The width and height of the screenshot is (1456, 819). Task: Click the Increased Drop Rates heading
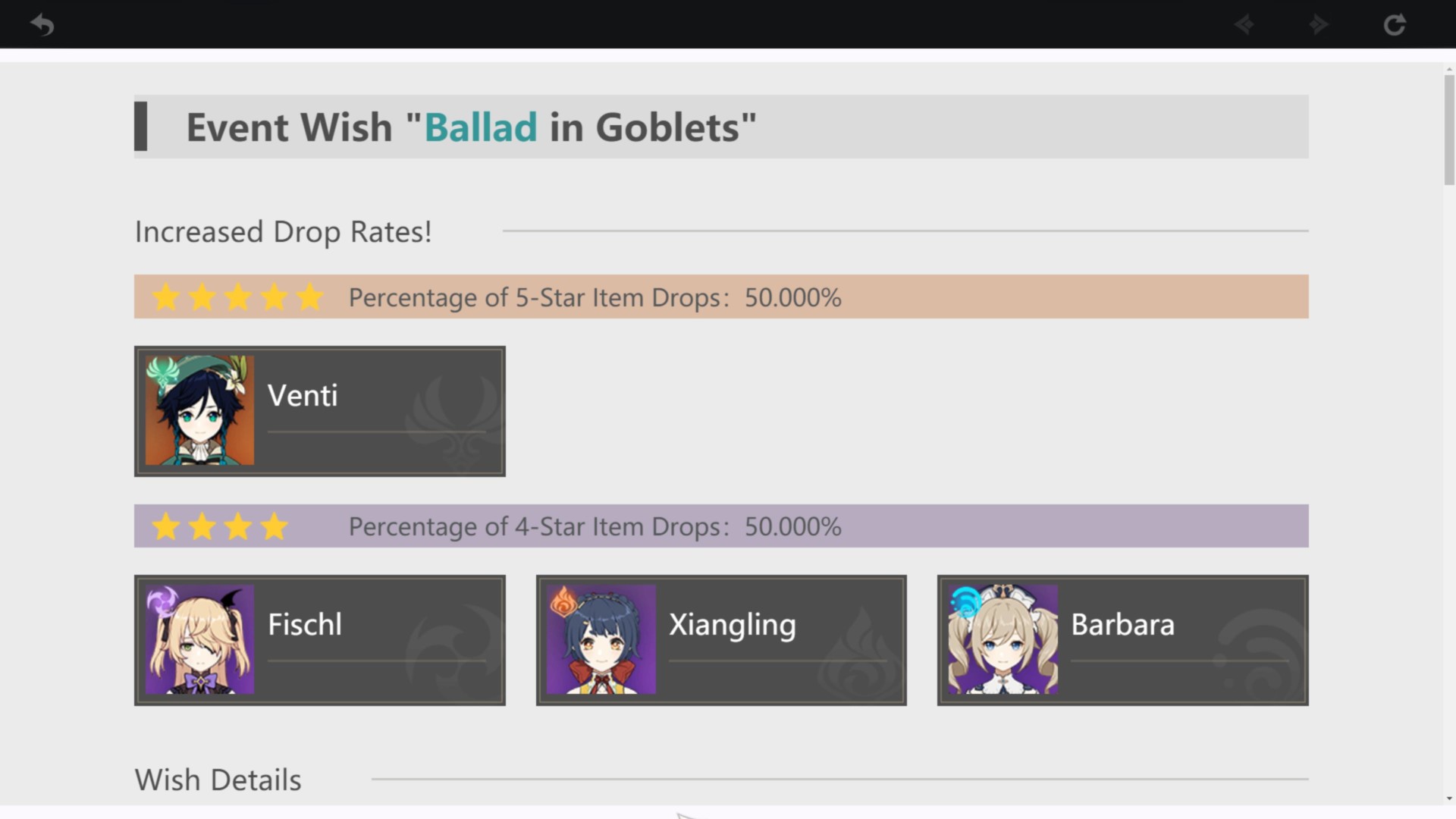pos(283,231)
